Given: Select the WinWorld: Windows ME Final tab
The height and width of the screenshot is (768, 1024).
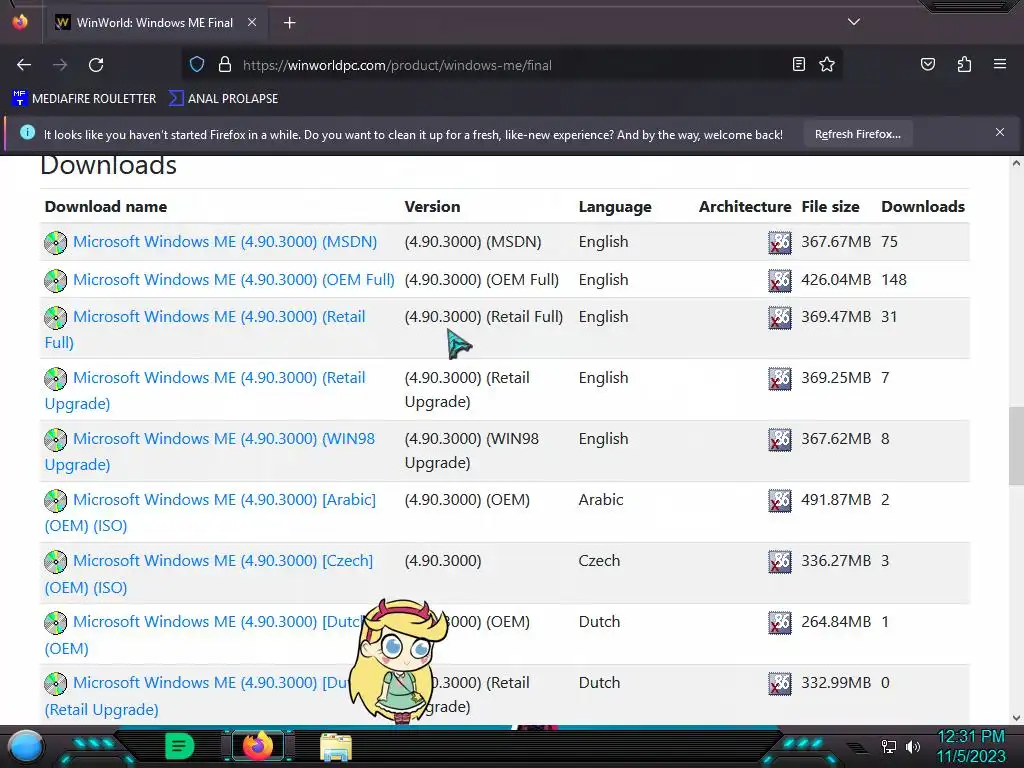Looking at the screenshot, I should (x=156, y=23).
